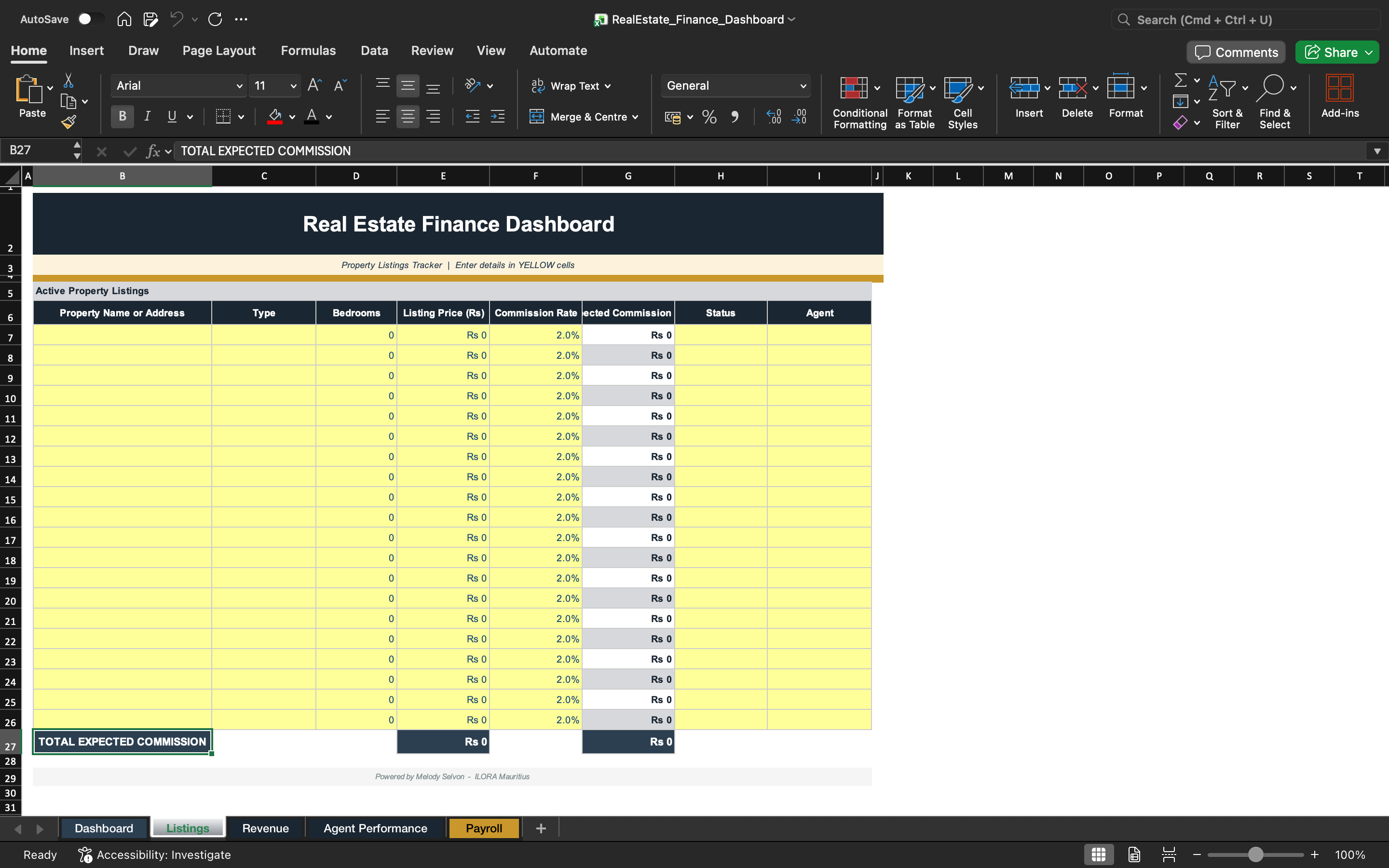Increase indent
The image size is (1389, 868).
pos(498,117)
